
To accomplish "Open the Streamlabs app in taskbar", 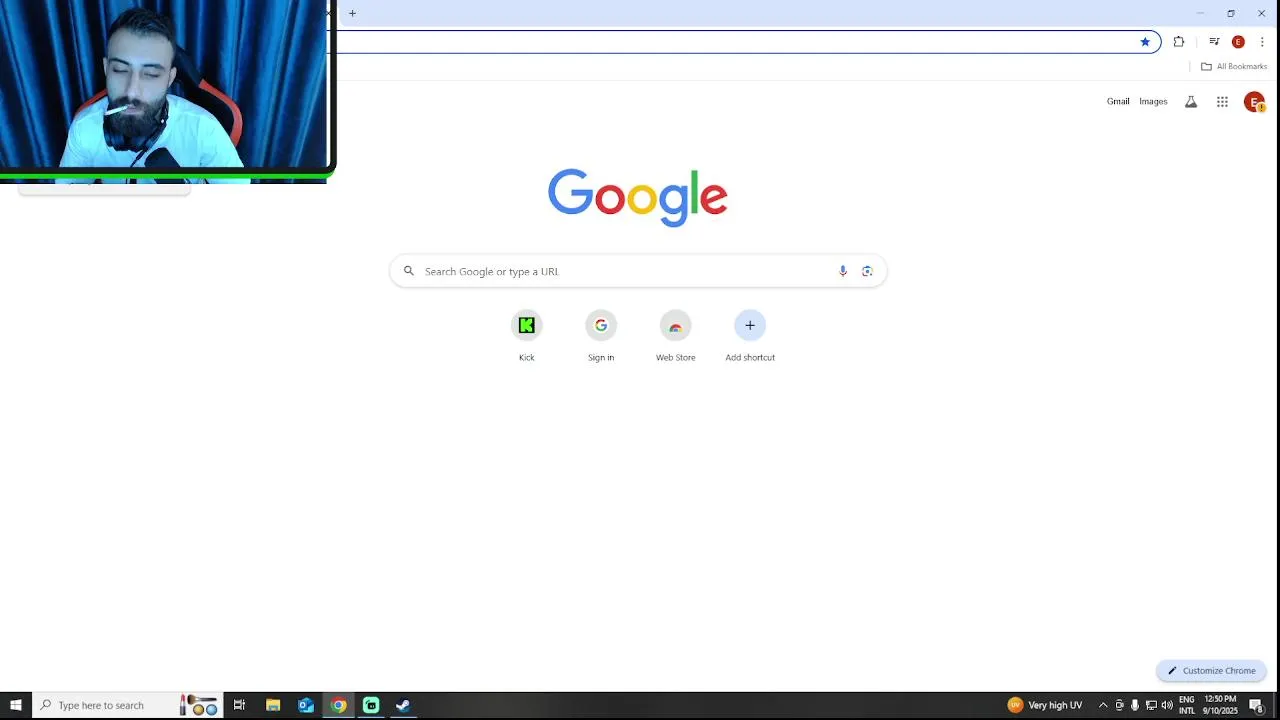I will point(371,705).
